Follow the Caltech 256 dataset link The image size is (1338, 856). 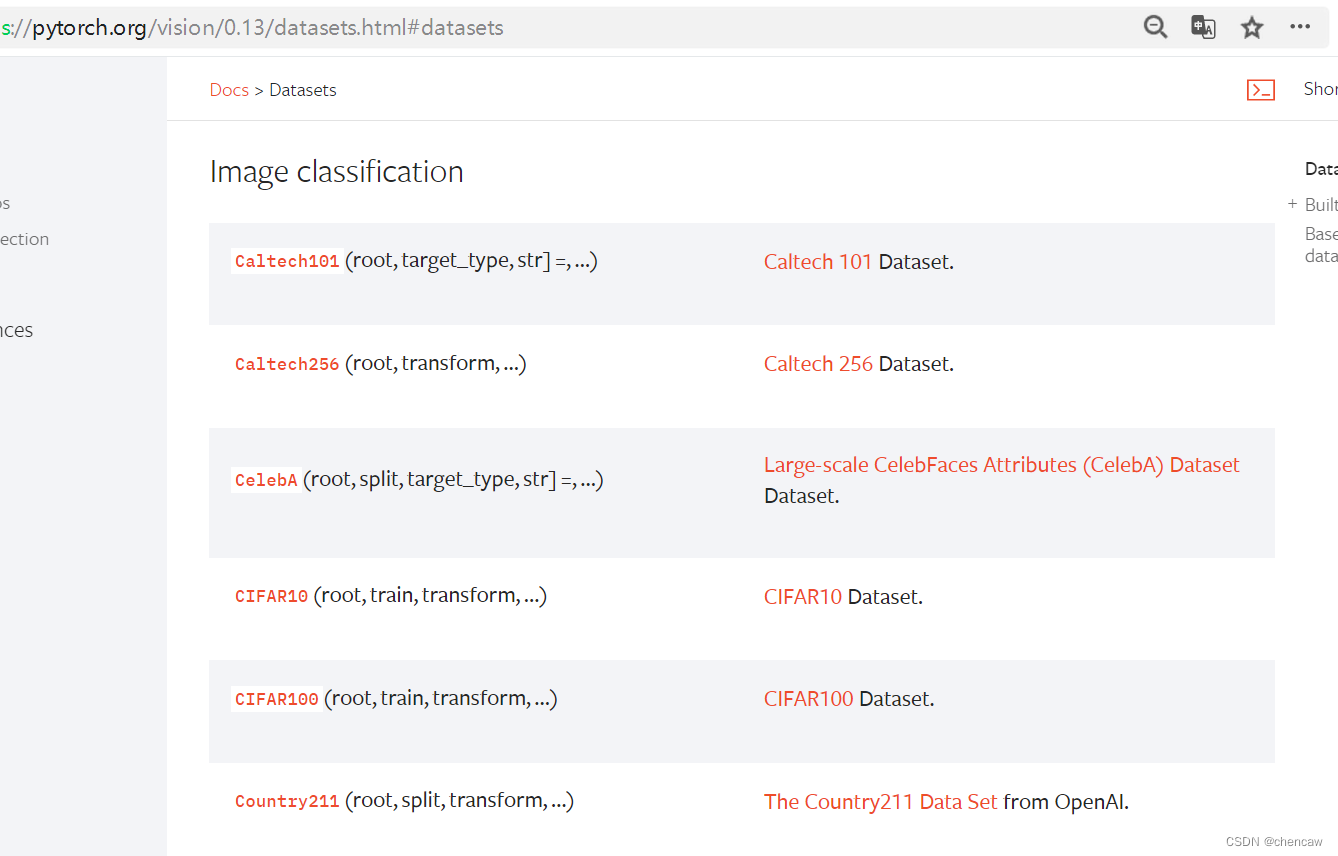click(818, 364)
